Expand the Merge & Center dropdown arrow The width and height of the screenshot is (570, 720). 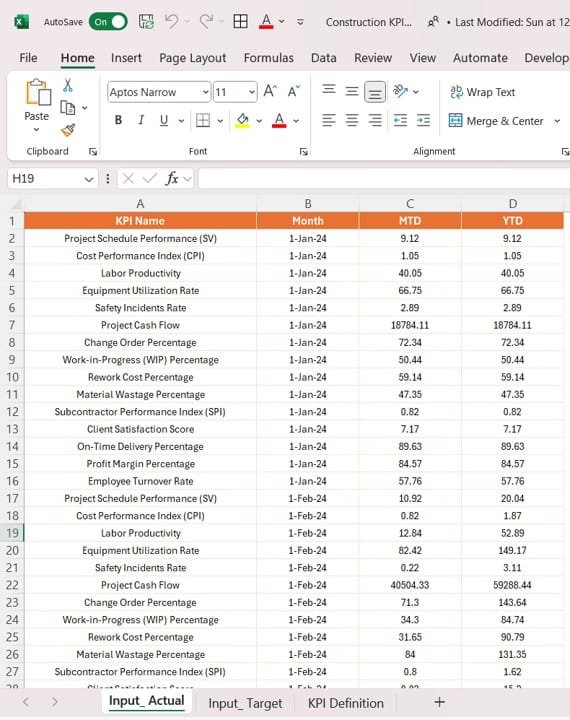pyautogui.click(x=557, y=121)
